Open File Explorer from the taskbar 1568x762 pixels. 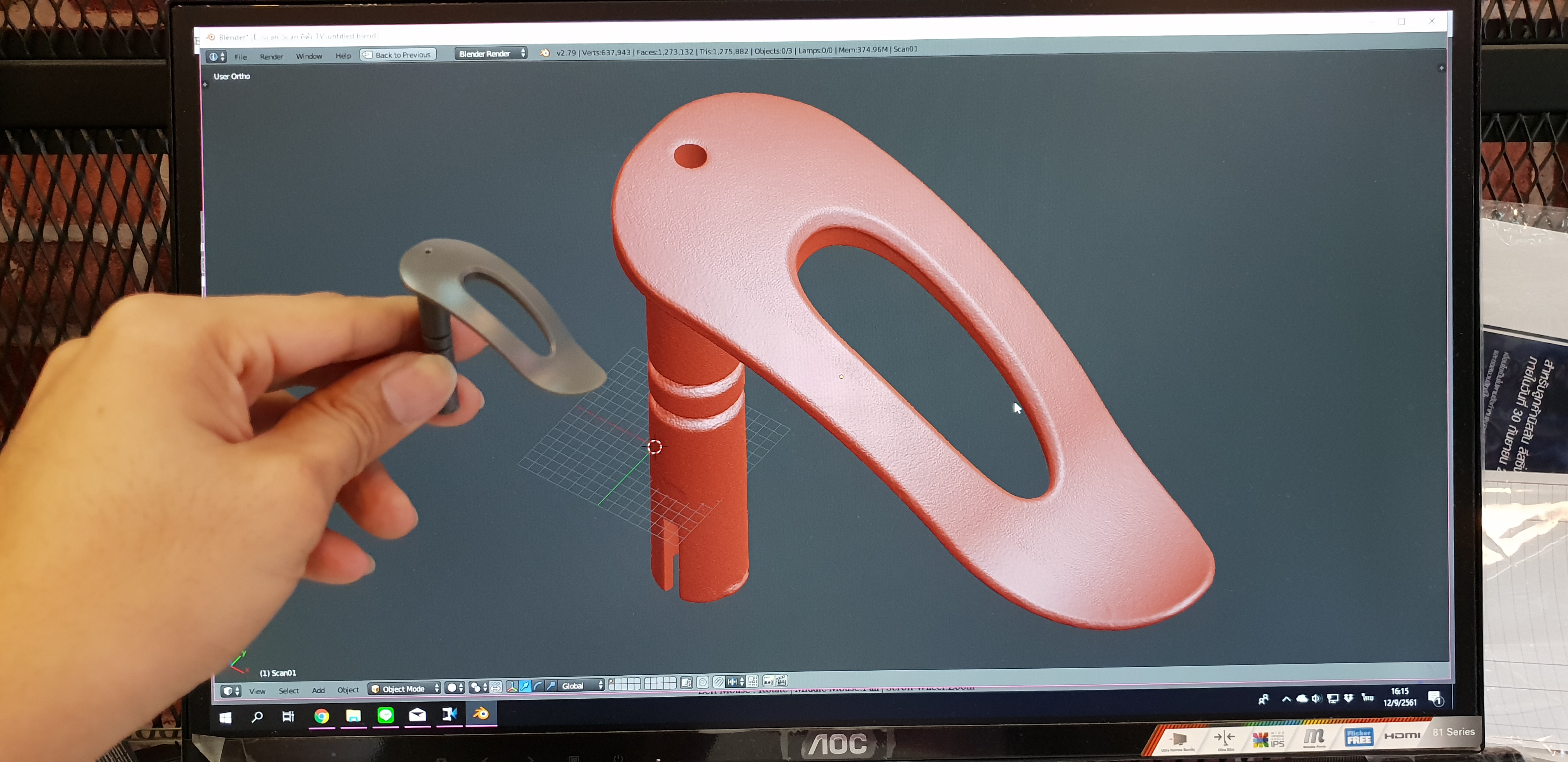pos(353,716)
